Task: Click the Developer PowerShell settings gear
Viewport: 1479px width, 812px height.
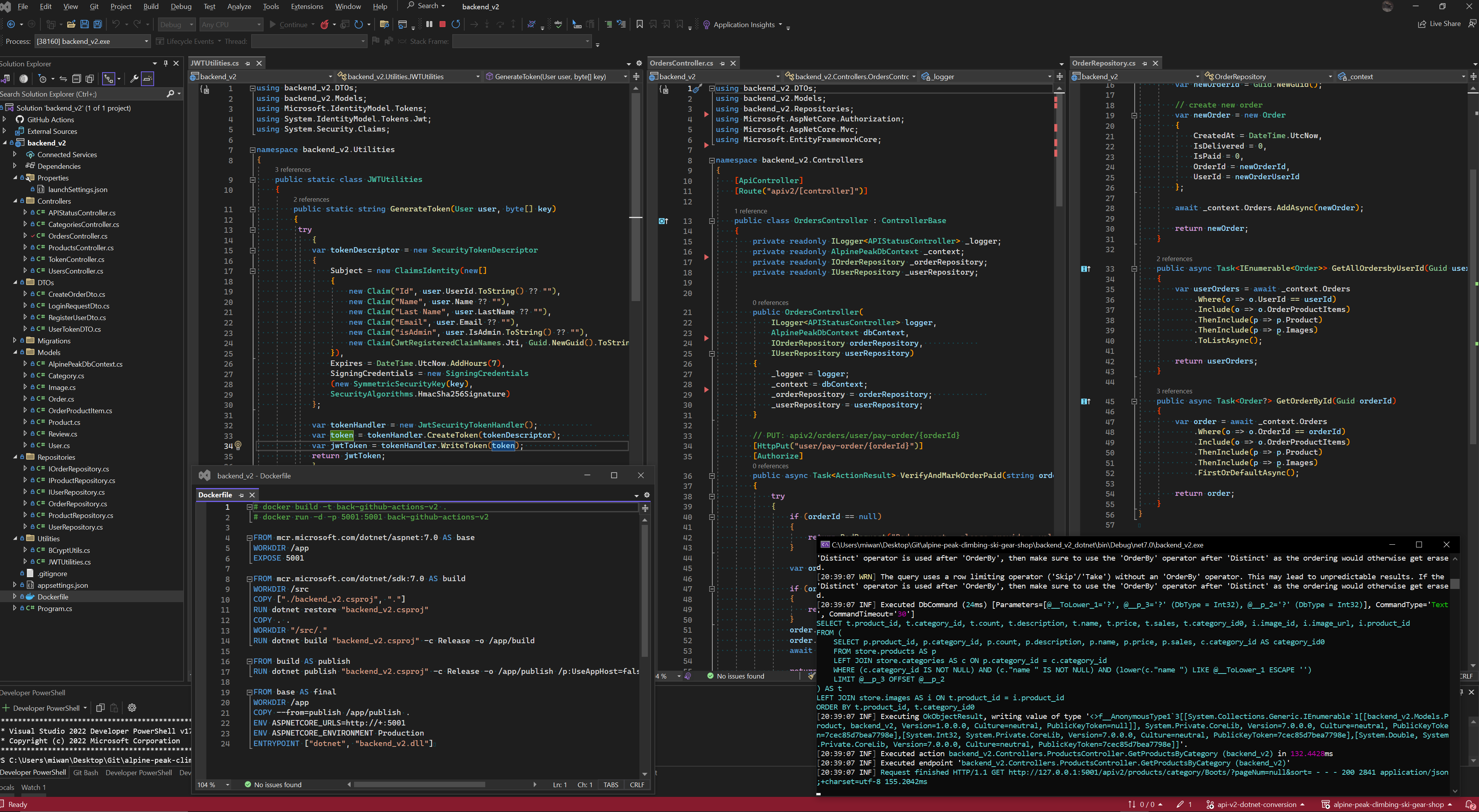Action: 132,708
